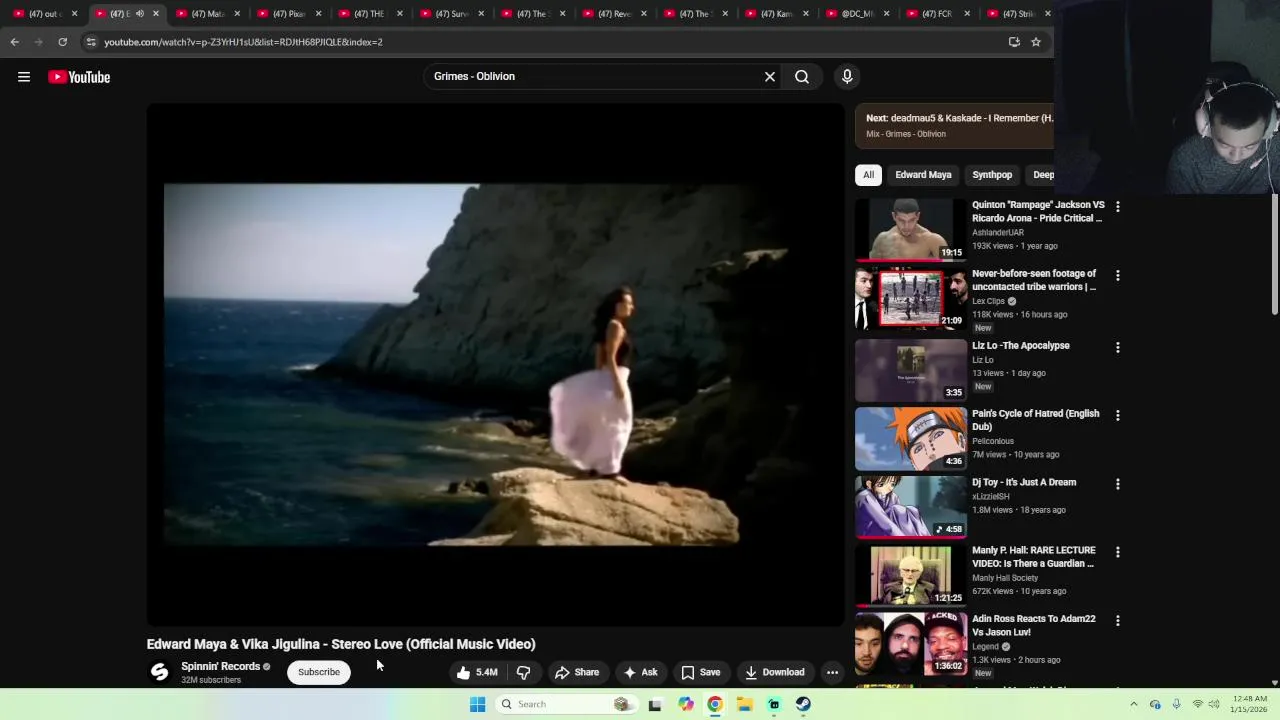Screen dimensions: 1280x720
Task: Switch to the '@DC_MI' tab
Action: [x=858, y=14]
